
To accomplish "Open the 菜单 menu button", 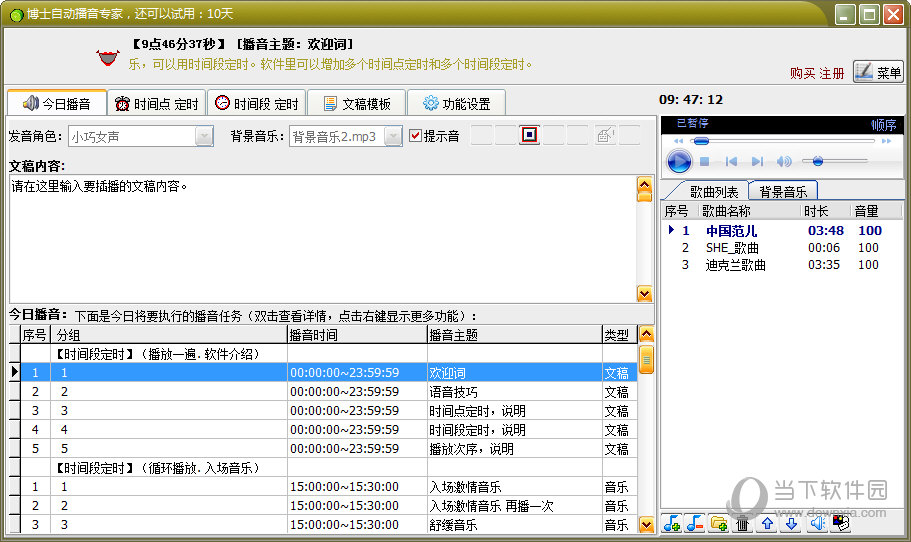I will click(878, 72).
